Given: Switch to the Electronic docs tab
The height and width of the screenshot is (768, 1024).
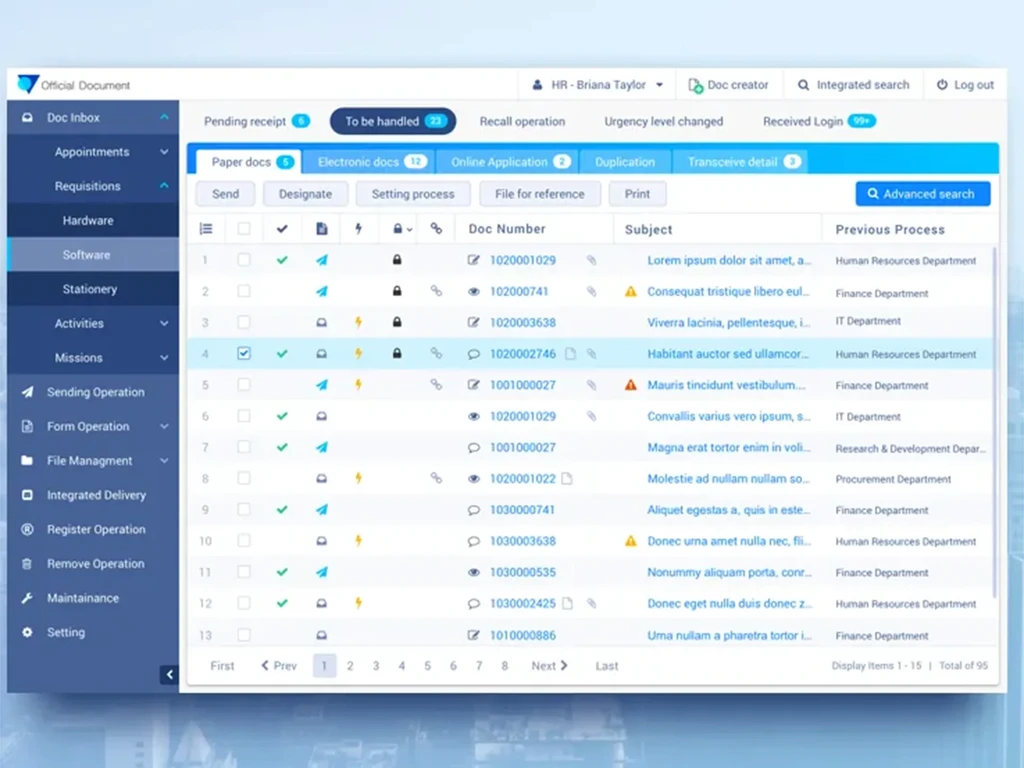Looking at the screenshot, I should (372, 162).
